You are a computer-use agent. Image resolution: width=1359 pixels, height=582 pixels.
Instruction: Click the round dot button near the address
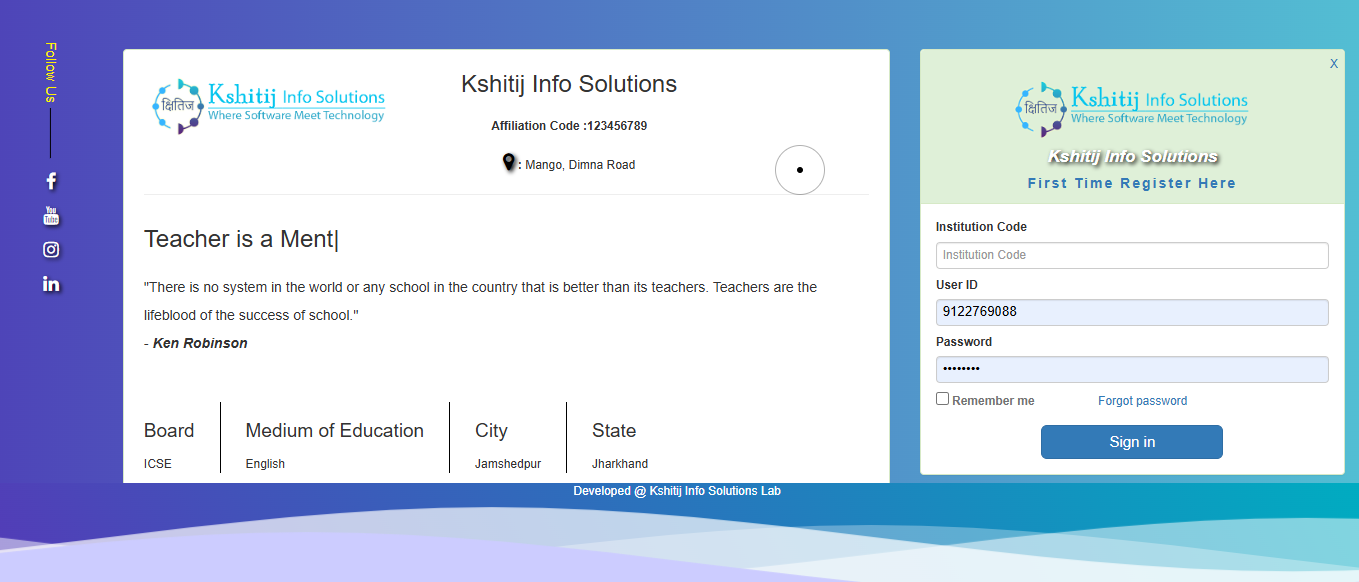point(800,170)
